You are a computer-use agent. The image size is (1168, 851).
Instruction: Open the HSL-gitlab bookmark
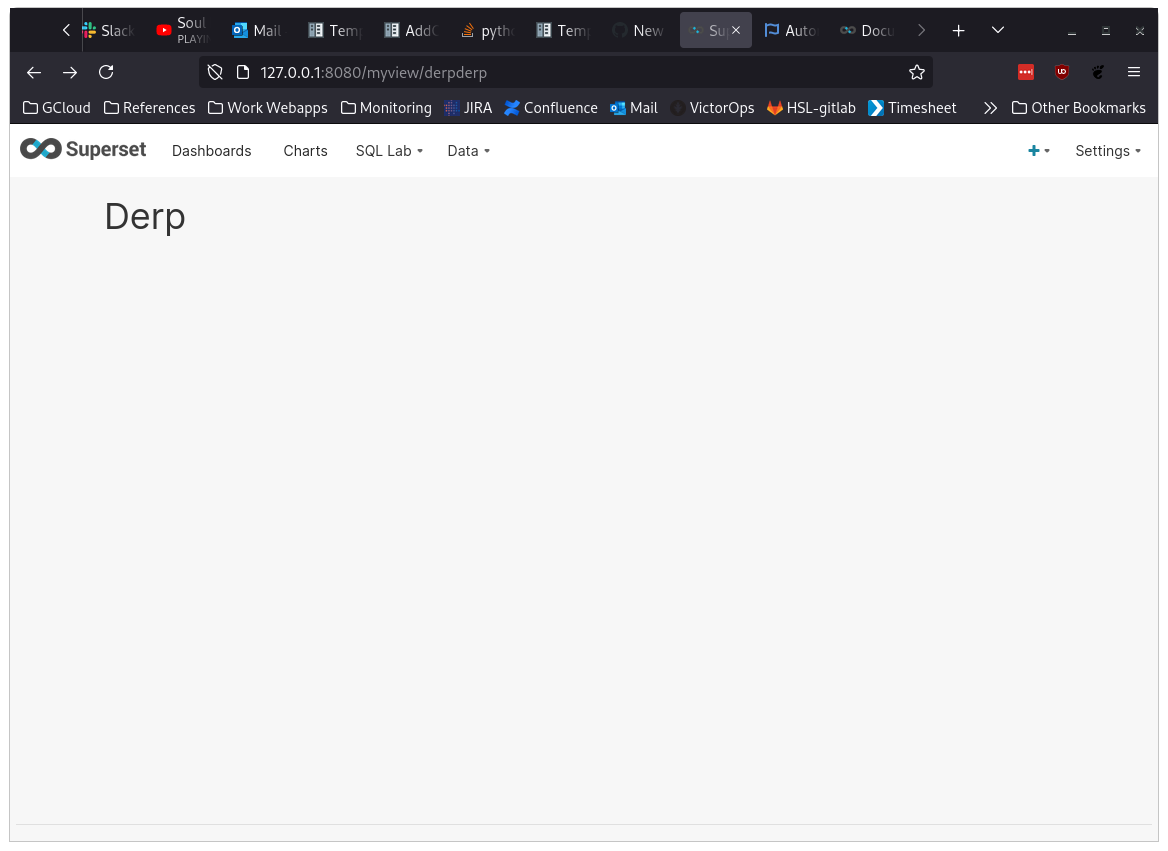point(811,108)
